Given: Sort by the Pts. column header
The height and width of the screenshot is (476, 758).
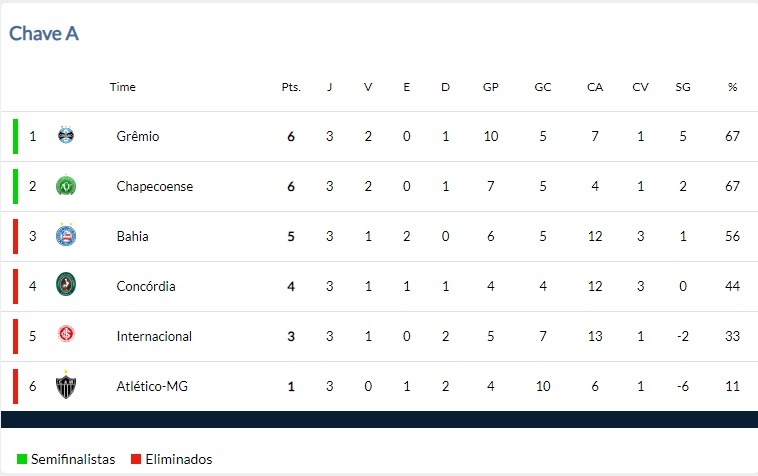Looking at the screenshot, I should 291,87.
